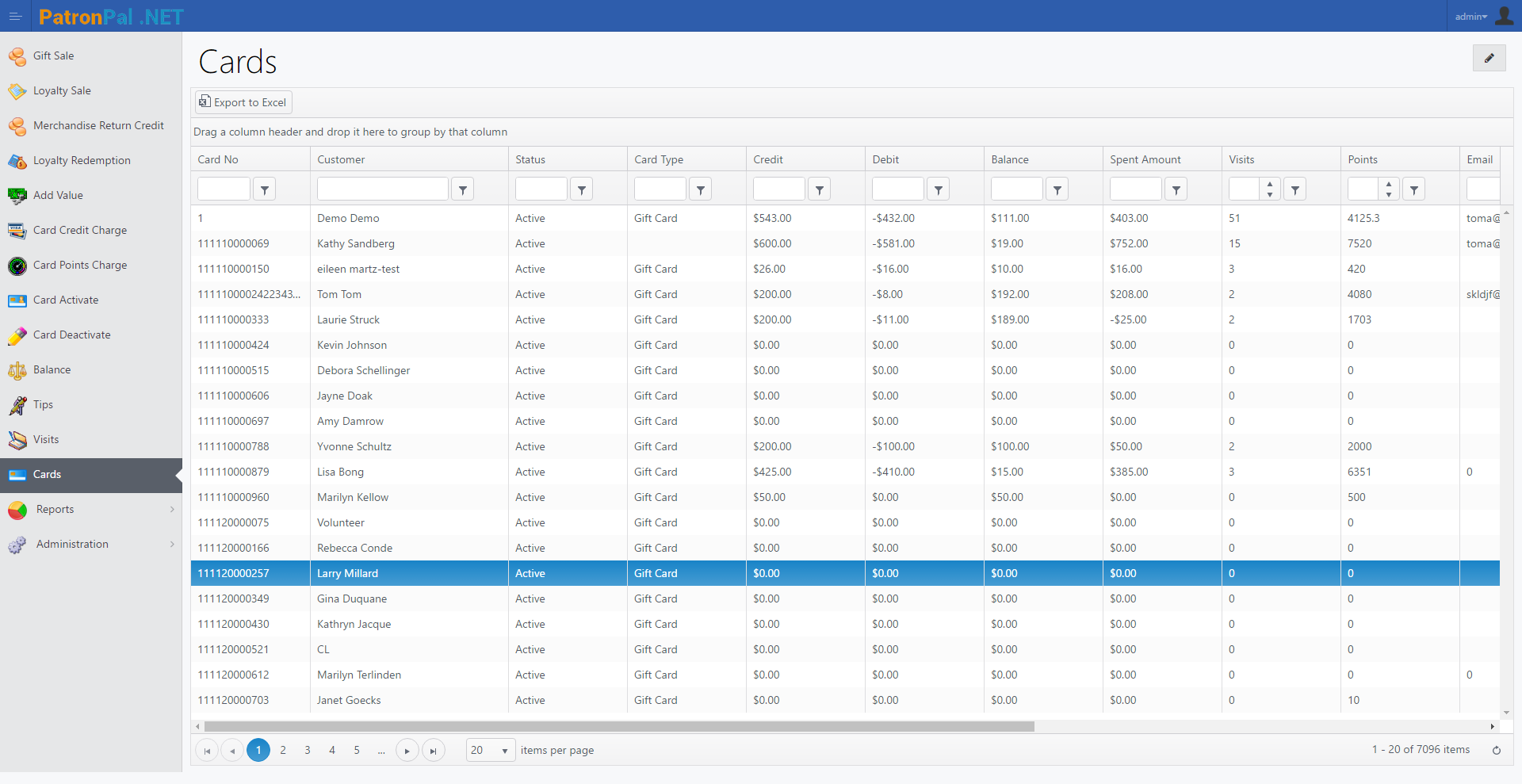
Task: Open the Credit column filter funnel
Action: pyautogui.click(x=820, y=189)
